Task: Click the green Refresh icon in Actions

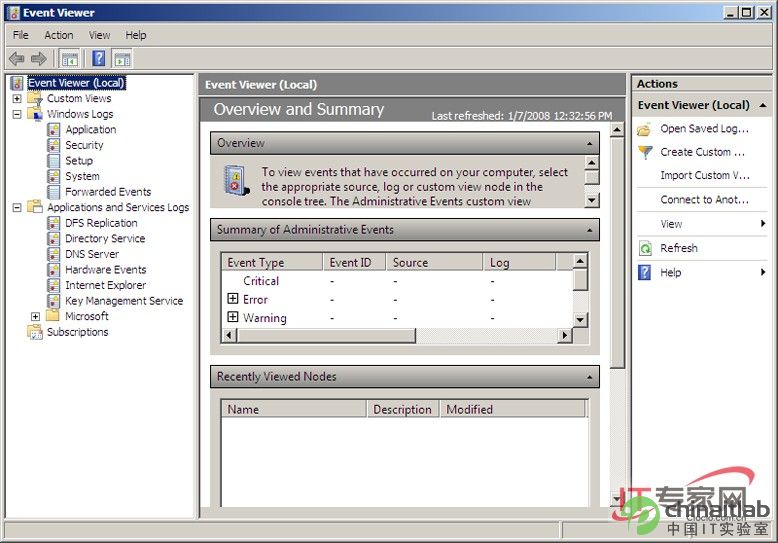Action: tap(645, 248)
